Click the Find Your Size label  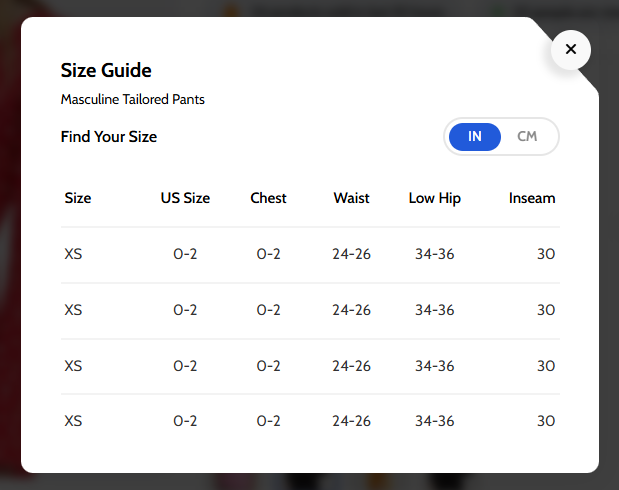tap(109, 137)
